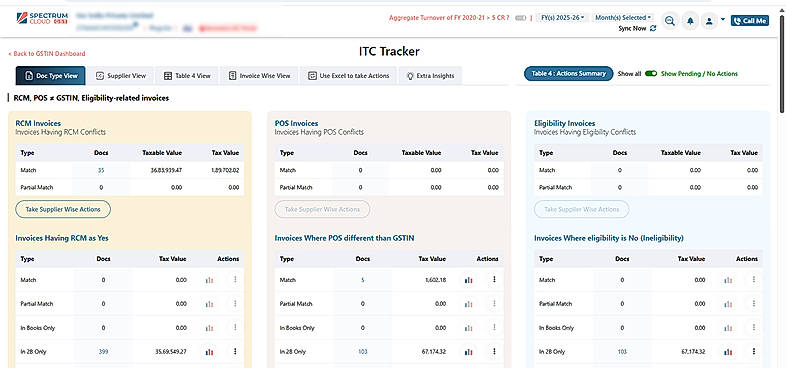
Task: Click the Eligibility Invoices card heading
Action: (564, 123)
